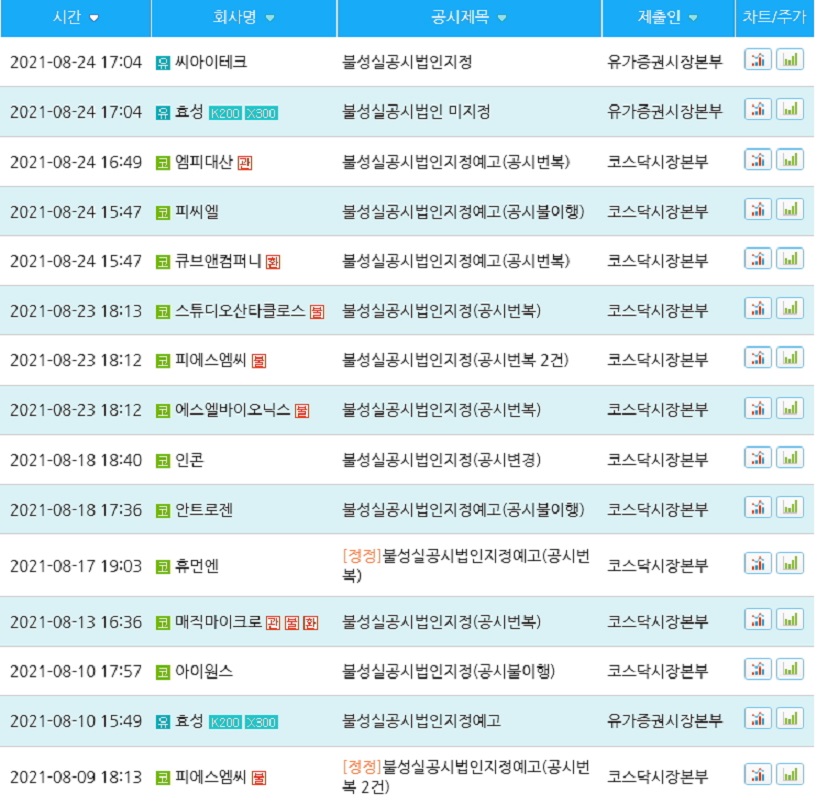
Task: Click the 안트로젠 company name
Action: 204,510
